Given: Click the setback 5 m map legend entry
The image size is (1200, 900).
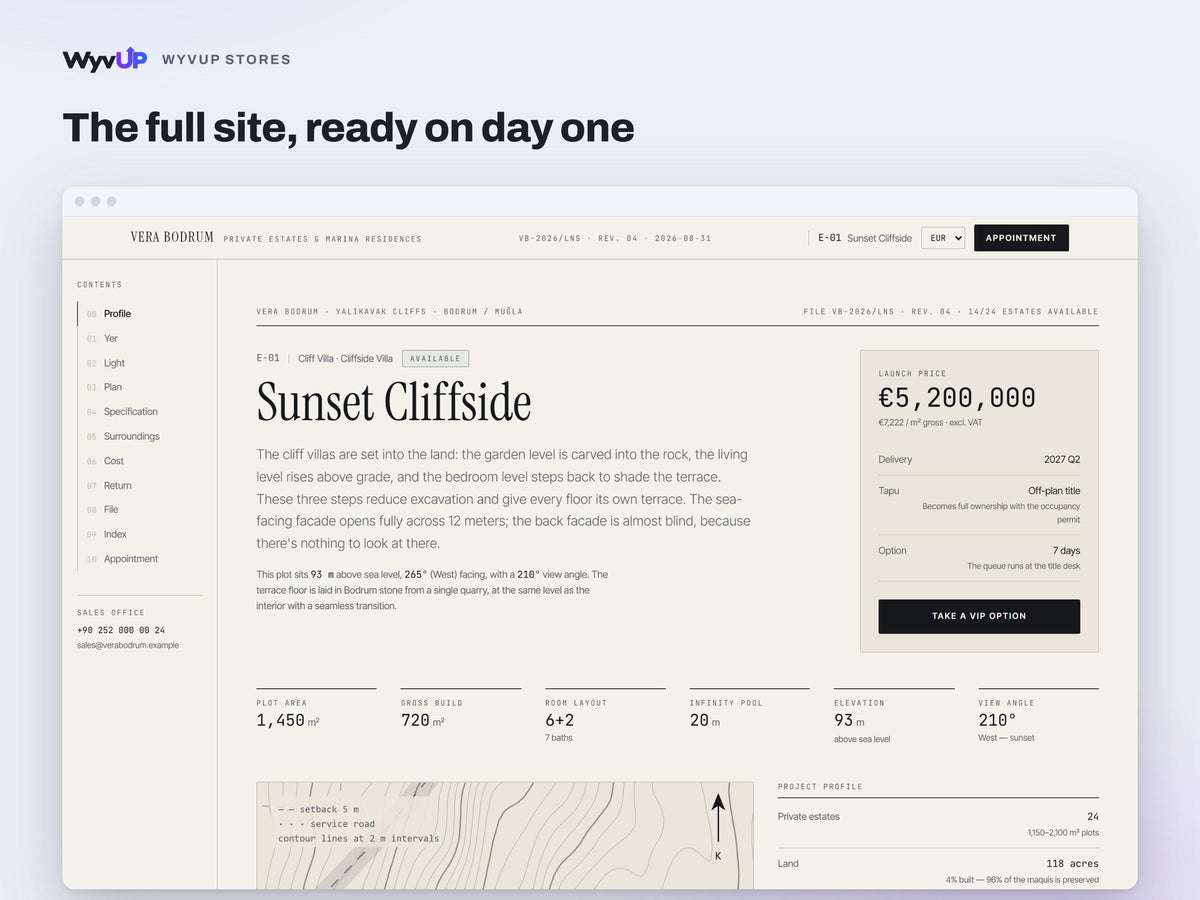Looking at the screenshot, I should coord(318,809).
